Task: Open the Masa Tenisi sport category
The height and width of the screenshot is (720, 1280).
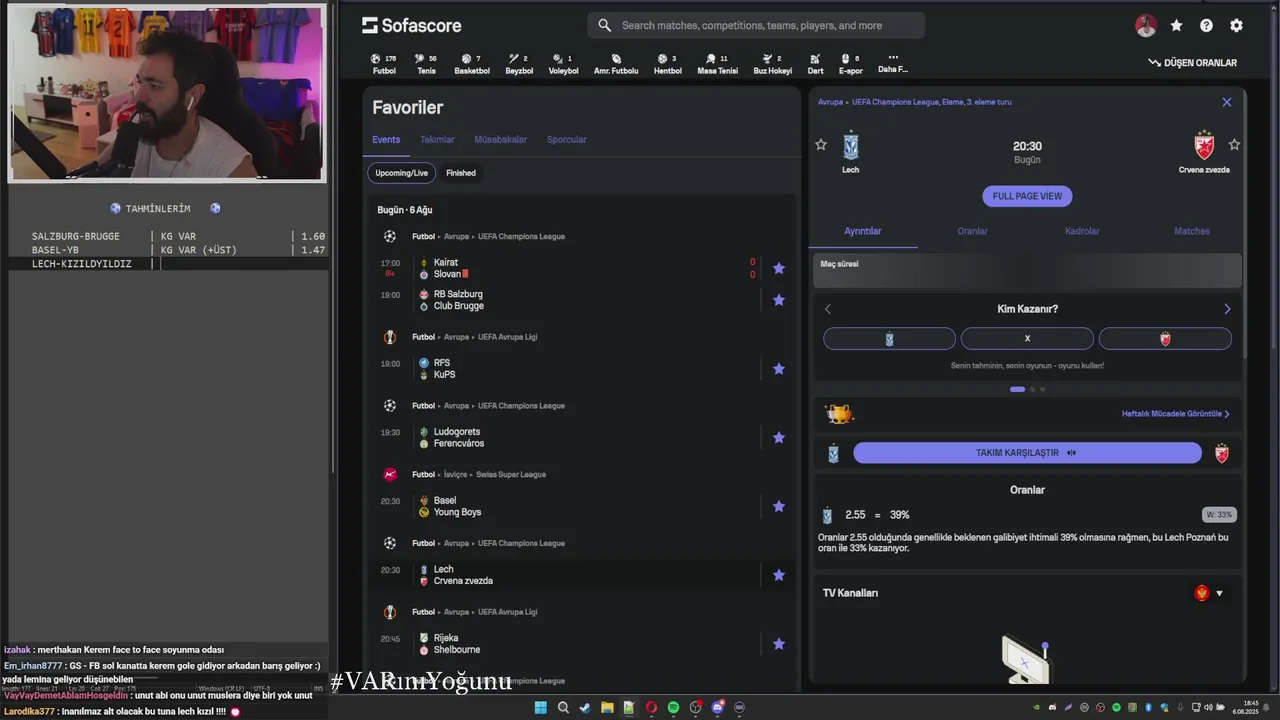Action: coord(717,64)
